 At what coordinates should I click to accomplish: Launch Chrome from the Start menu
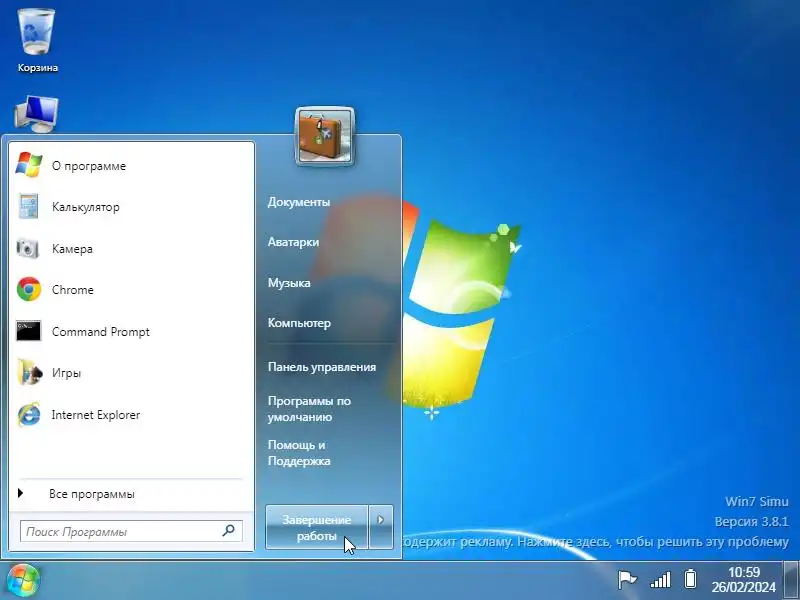(131, 290)
